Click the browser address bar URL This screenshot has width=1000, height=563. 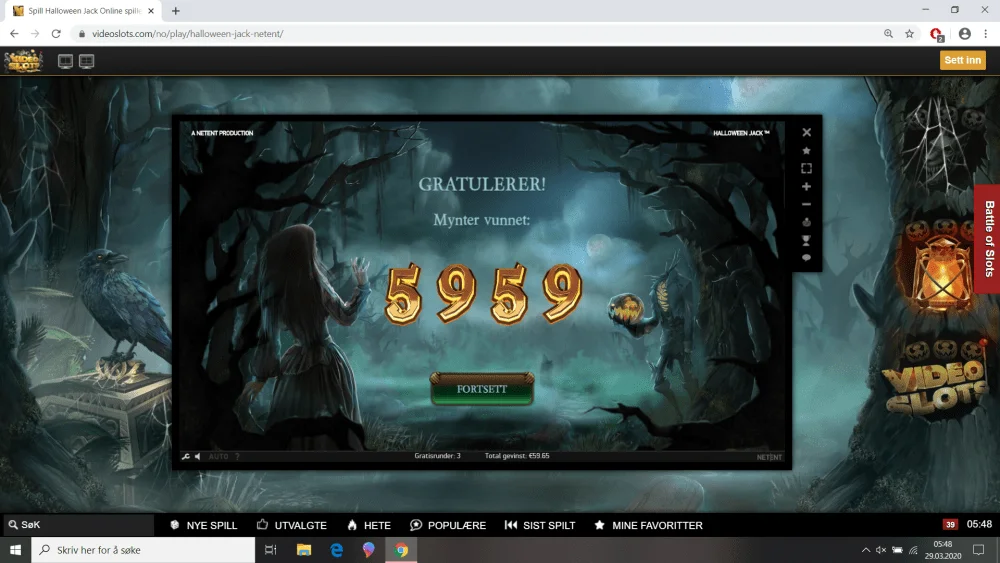coord(188,34)
